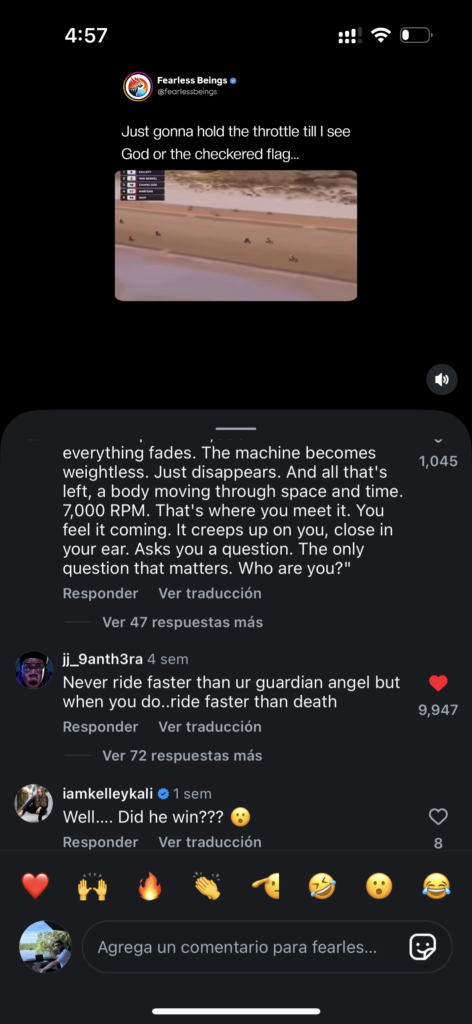
Task: Tap the red heart emoji reaction
Action: click(35, 886)
